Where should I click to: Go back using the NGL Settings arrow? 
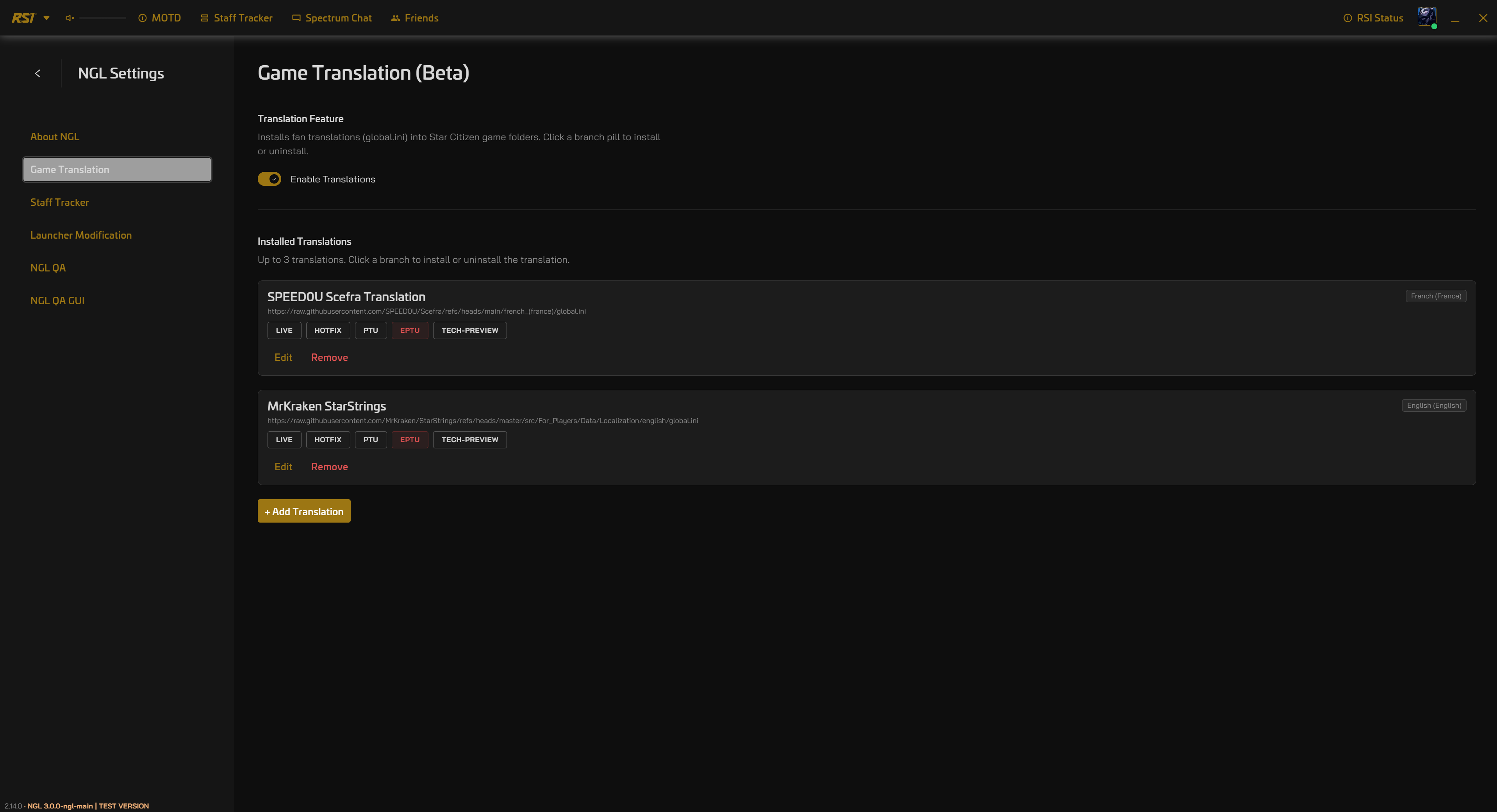pos(38,73)
